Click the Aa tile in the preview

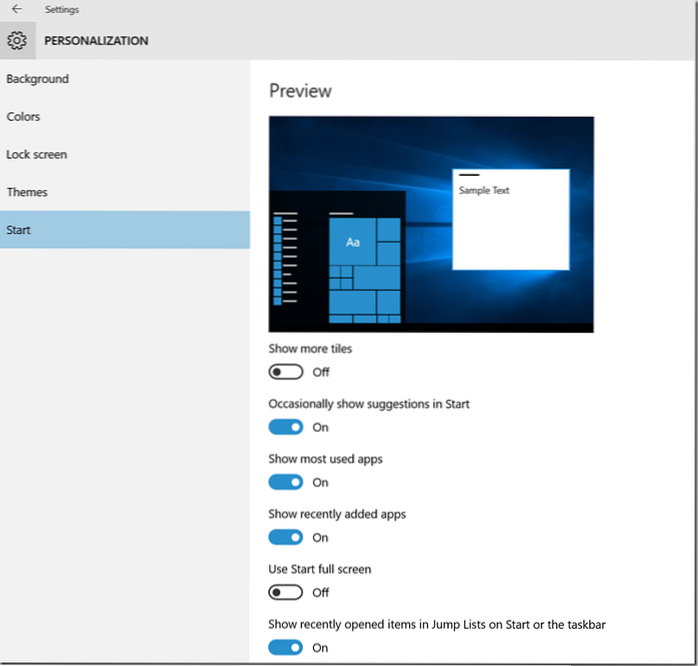pos(352,242)
